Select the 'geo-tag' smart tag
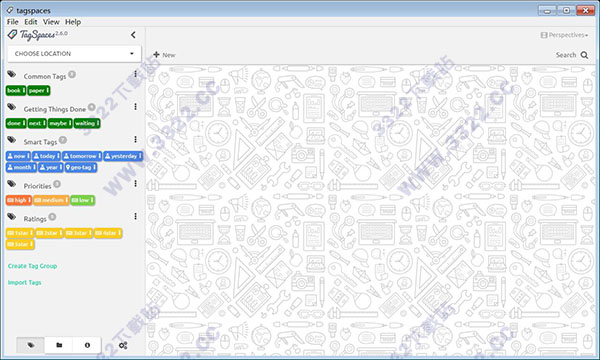Screen dimensions: 600x360 [x=81, y=167]
